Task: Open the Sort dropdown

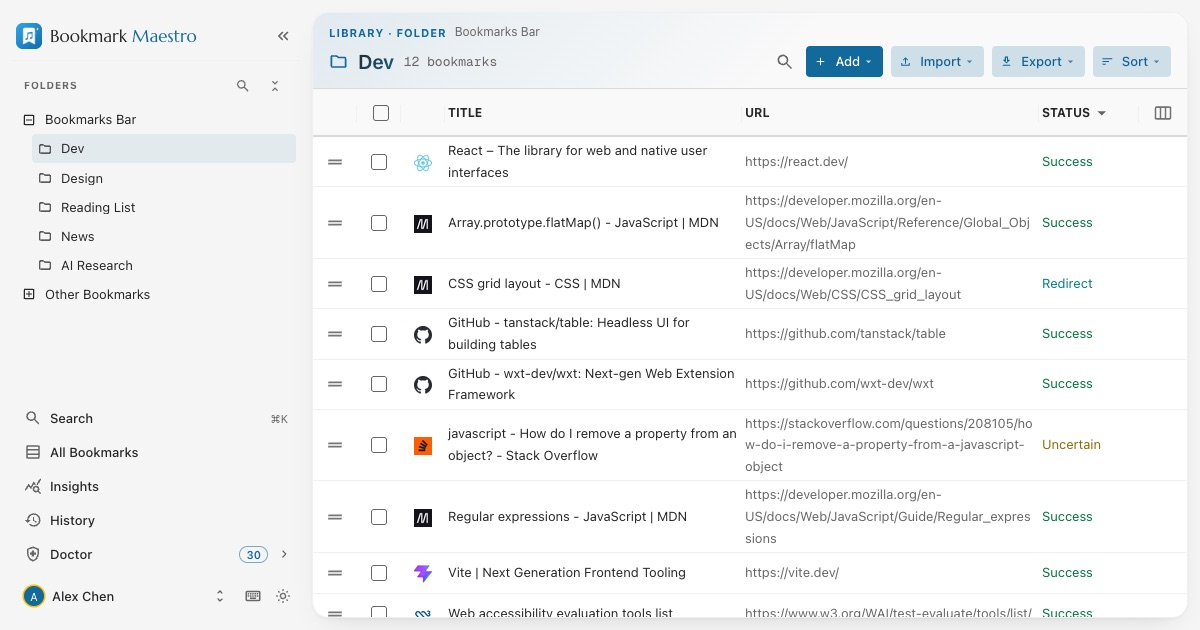Action: [x=1132, y=62]
